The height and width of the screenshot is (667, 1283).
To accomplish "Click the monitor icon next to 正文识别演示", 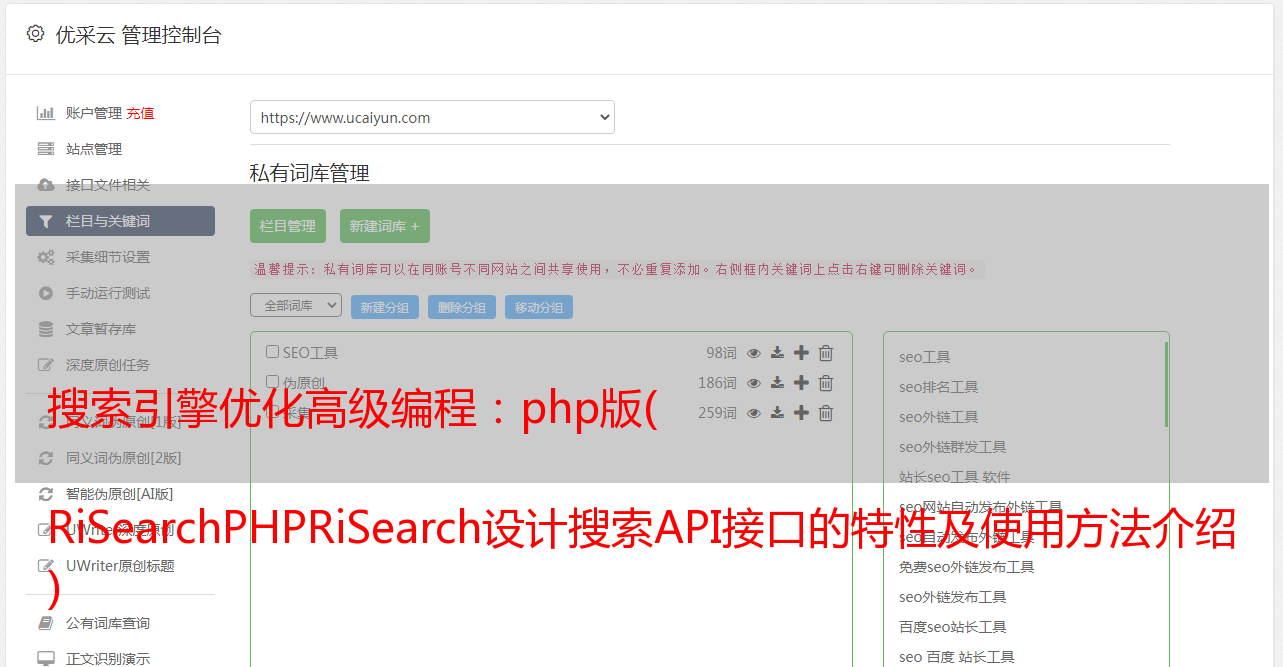I will tap(46, 659).
